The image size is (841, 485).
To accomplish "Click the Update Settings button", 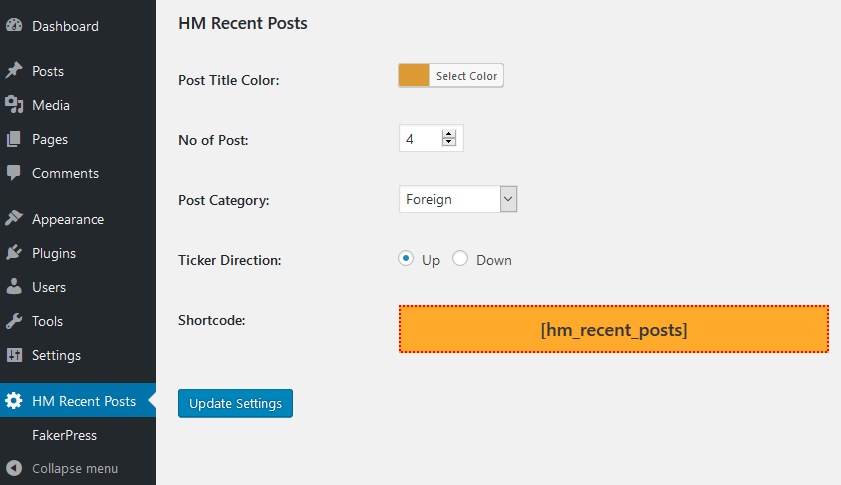I will [x=235, y=403].
